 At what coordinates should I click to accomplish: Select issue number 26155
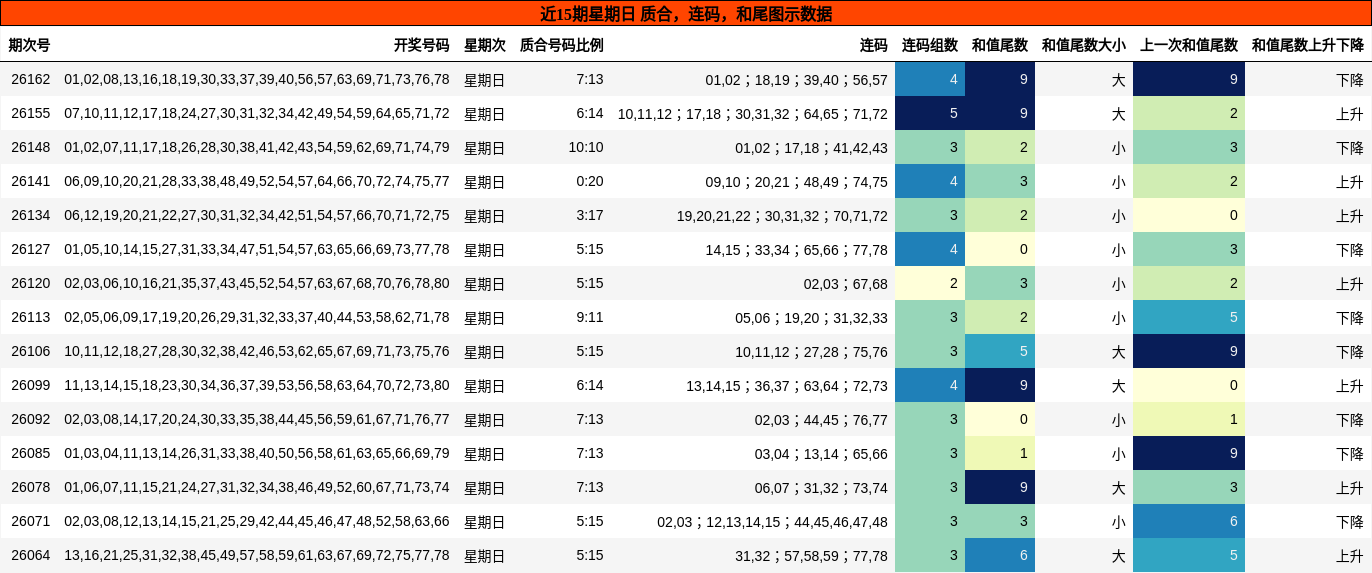point(30,113)
